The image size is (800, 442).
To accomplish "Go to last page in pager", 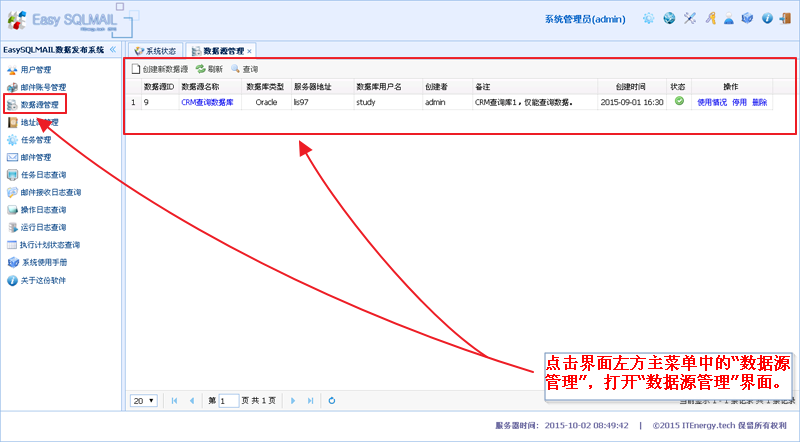I will coord(310,401).
